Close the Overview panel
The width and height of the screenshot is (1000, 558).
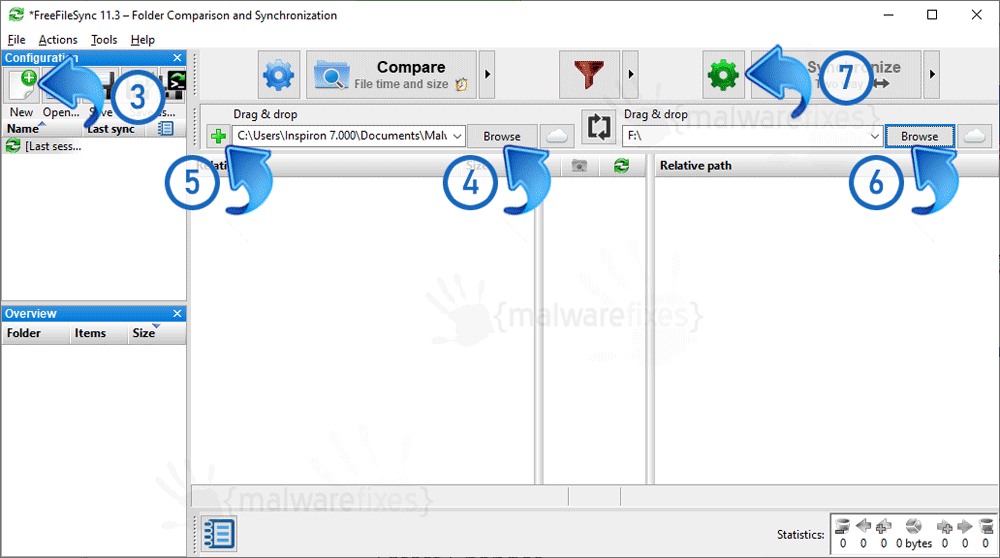[x=177, y=314]
